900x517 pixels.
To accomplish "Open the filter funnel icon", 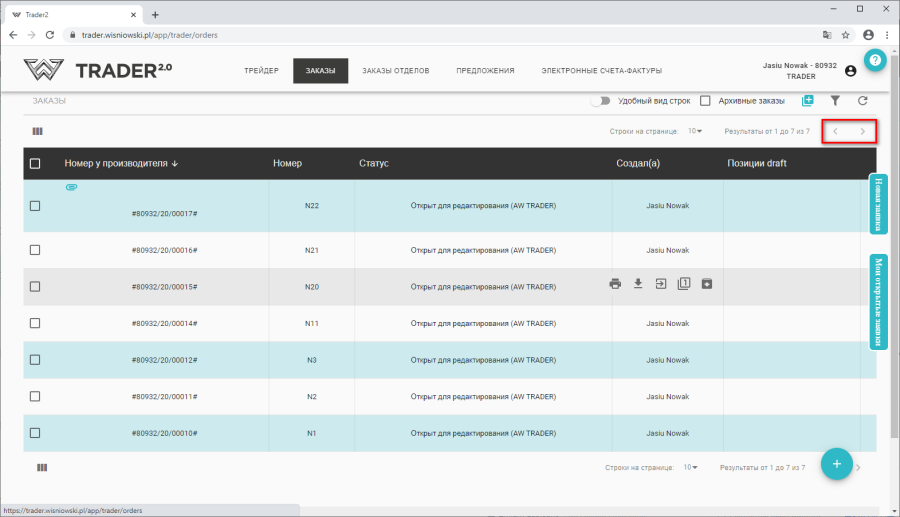I will (835, 101).
